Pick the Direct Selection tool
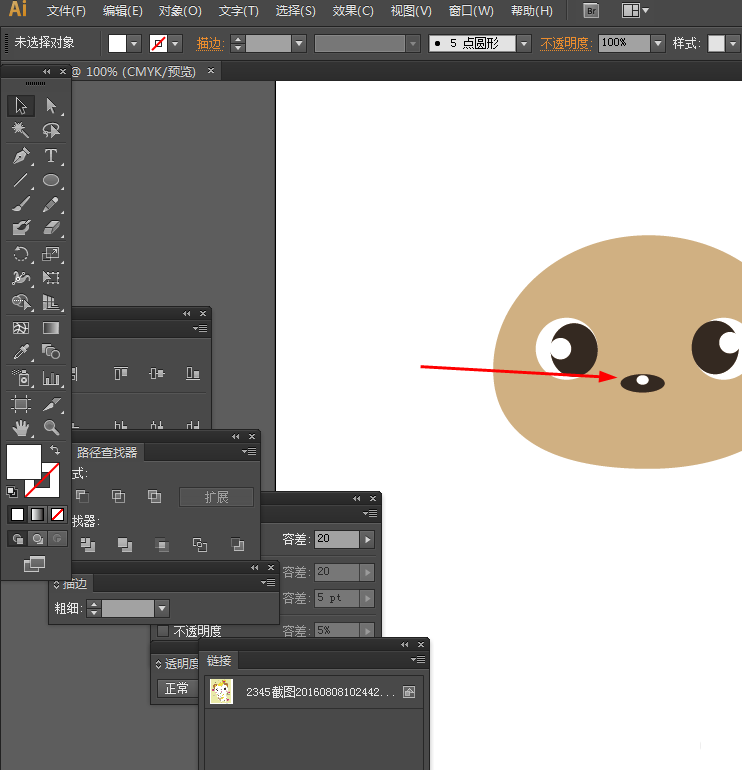 point(51,105)
